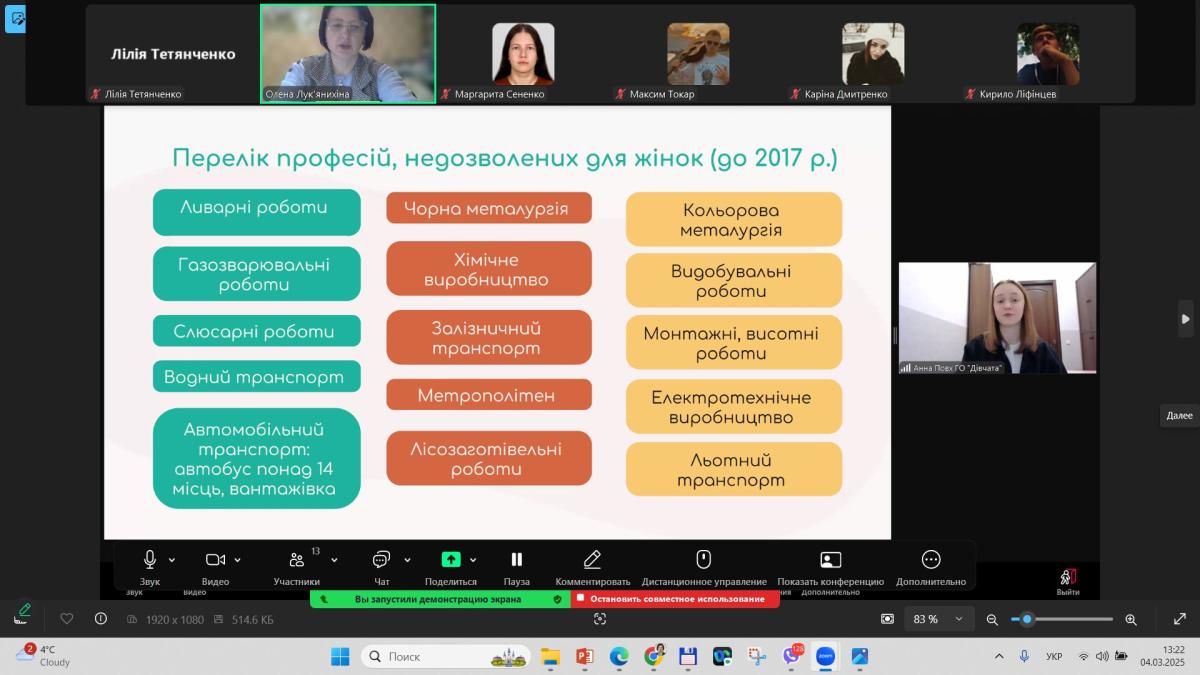Click the Дистанционное управление mouse icon

(x=704, y=559)
